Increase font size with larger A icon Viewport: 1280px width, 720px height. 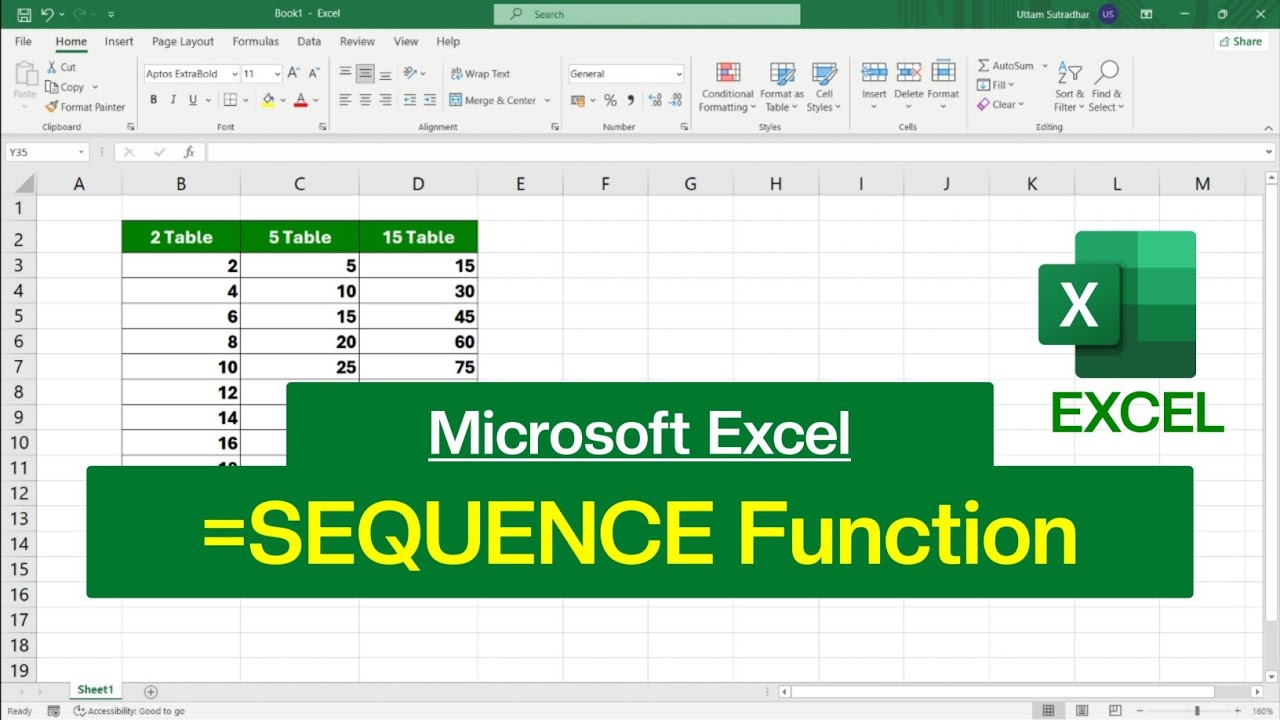tap(293, 73)
